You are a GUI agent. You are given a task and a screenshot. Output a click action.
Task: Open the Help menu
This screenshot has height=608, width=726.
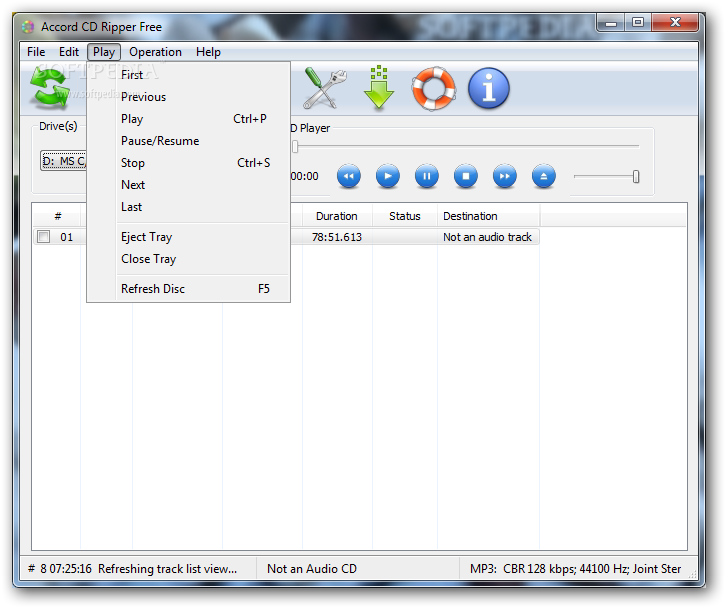[208, 52]
